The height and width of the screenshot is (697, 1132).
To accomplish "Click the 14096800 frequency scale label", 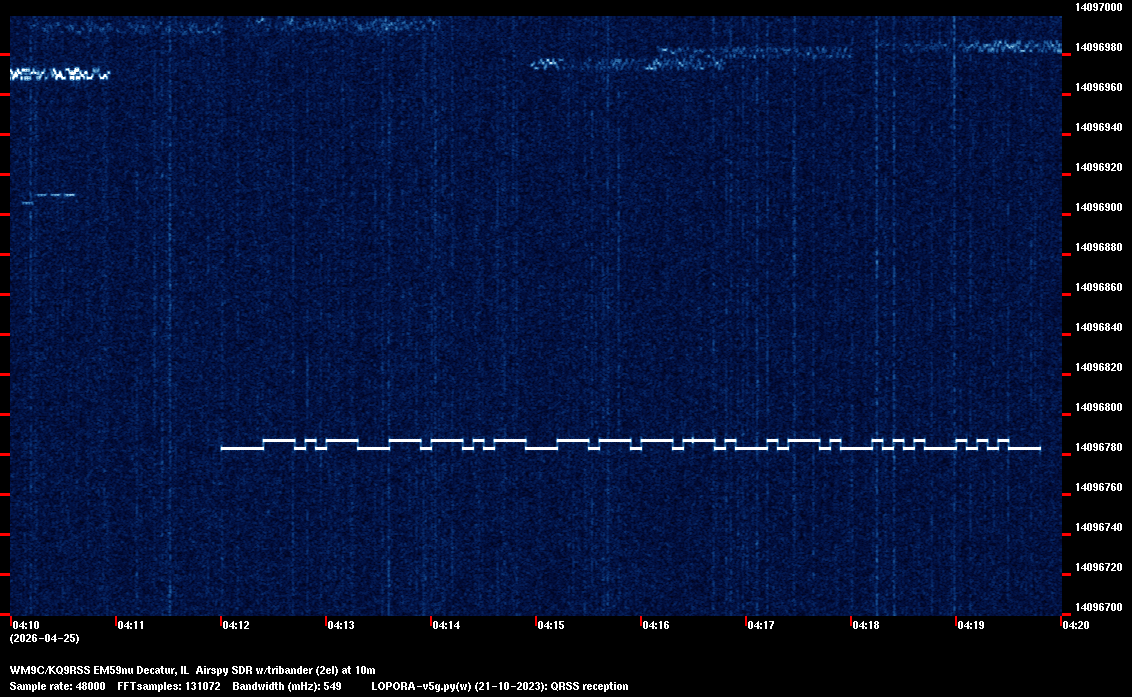I will point(1098,407).
